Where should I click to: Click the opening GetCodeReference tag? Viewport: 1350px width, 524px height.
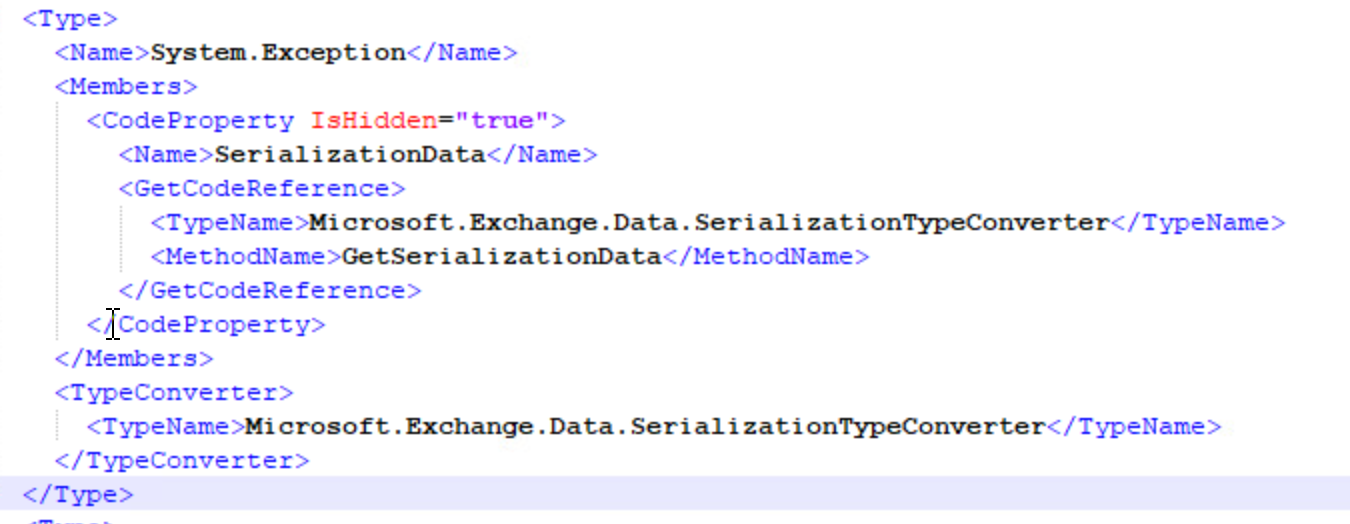[x=262, y=189]
